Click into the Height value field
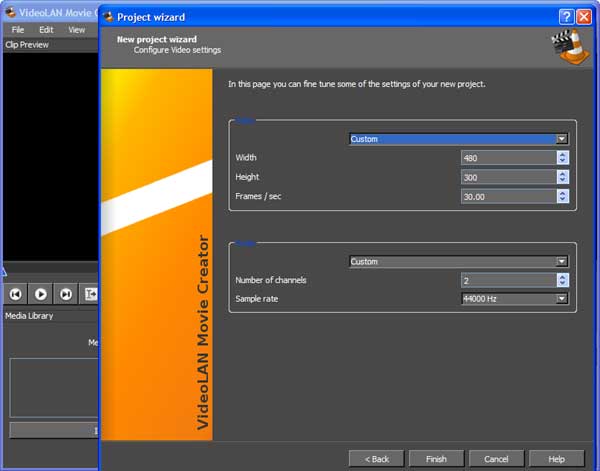 click(x=509, y=177)
